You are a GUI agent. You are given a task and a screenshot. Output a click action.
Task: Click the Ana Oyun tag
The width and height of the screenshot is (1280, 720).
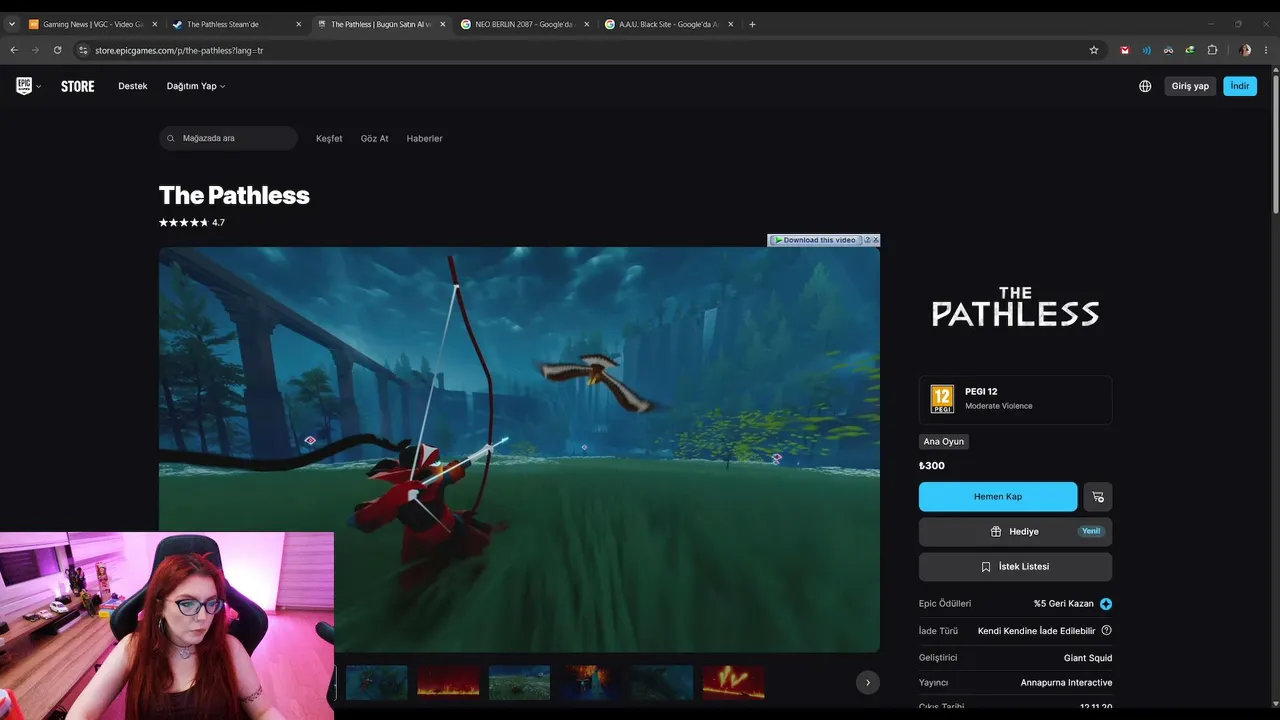[x=944, y=442]
